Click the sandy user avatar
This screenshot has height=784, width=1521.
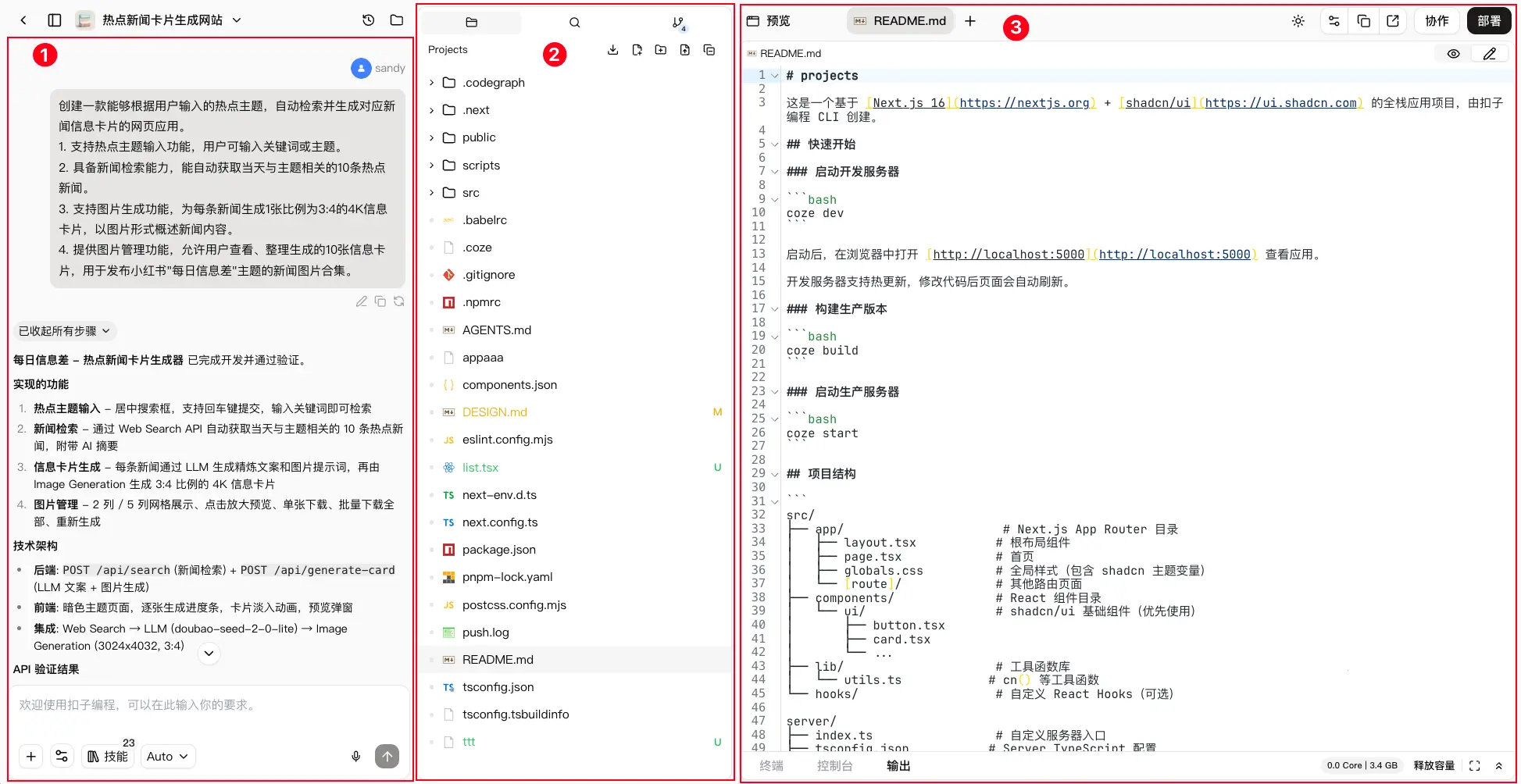coord(361,69)
